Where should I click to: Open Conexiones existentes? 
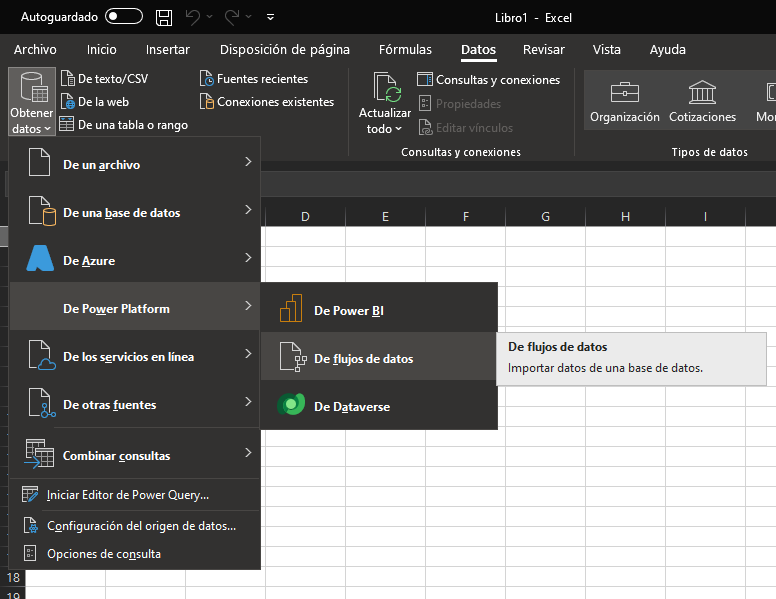[x=267, y=101]
